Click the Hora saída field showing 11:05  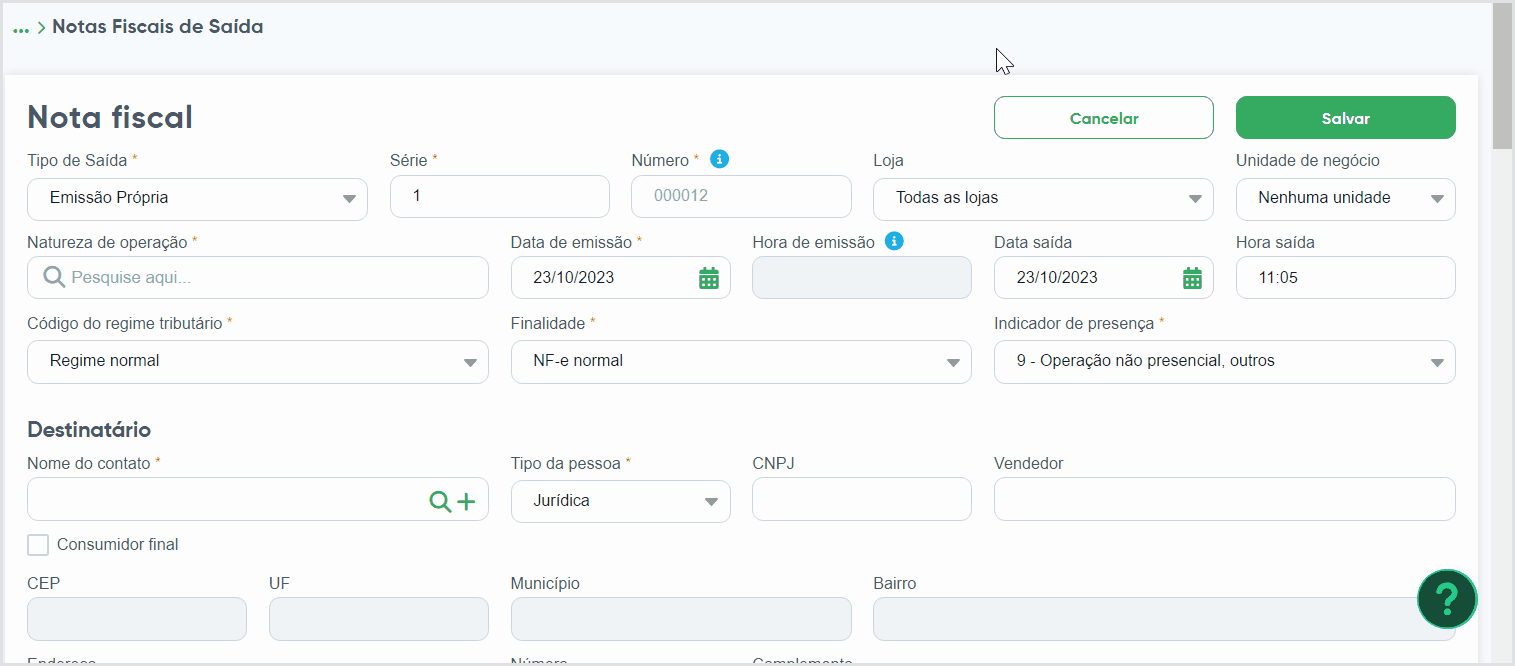(1346, 277)
